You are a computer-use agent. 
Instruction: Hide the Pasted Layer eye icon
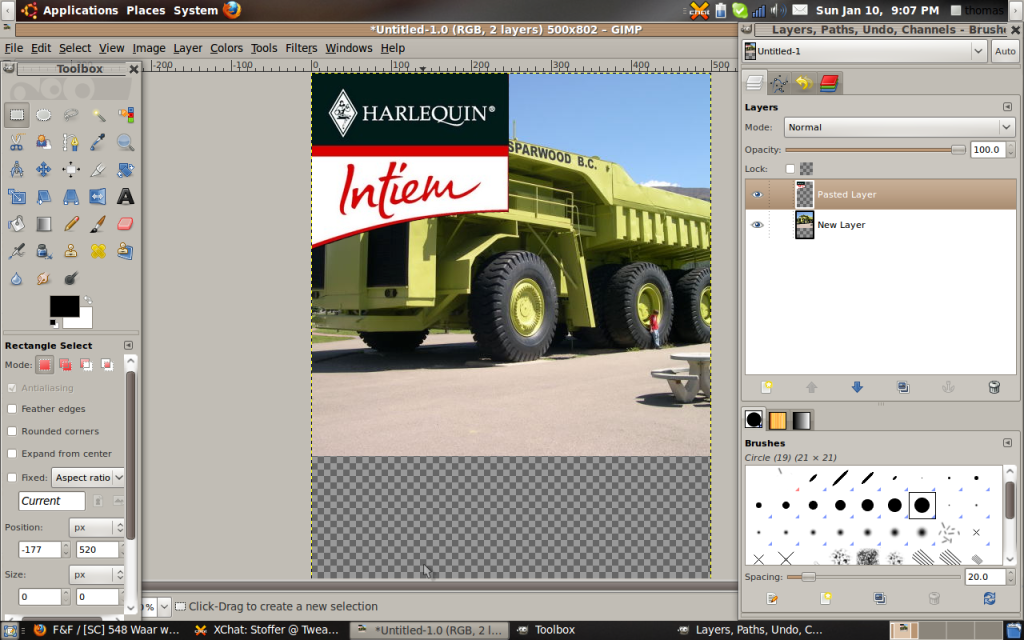757,195
